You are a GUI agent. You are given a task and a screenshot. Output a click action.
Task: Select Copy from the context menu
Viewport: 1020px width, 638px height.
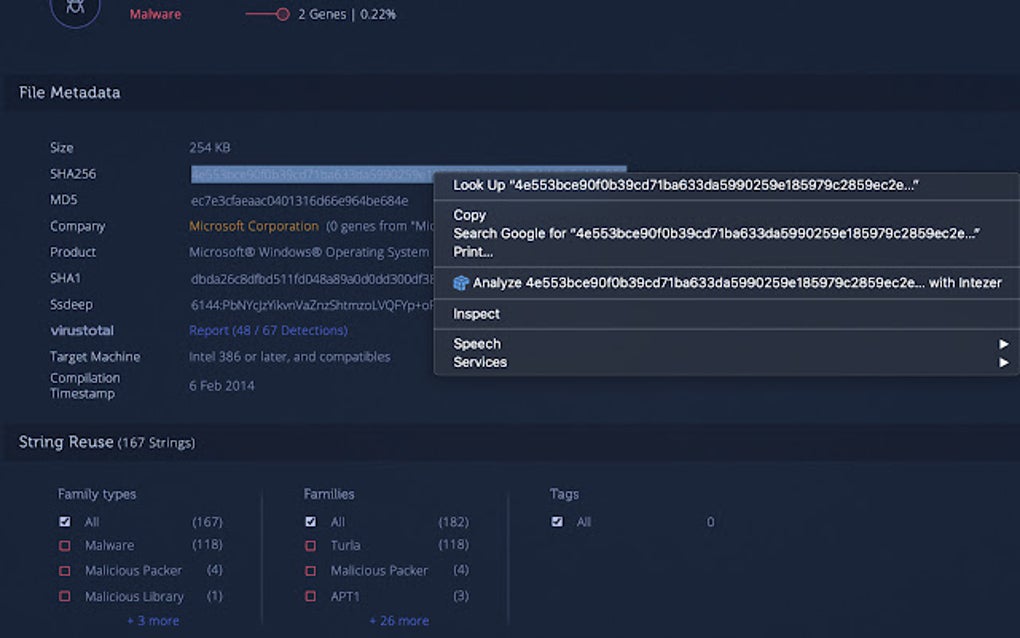click(469, 214)
